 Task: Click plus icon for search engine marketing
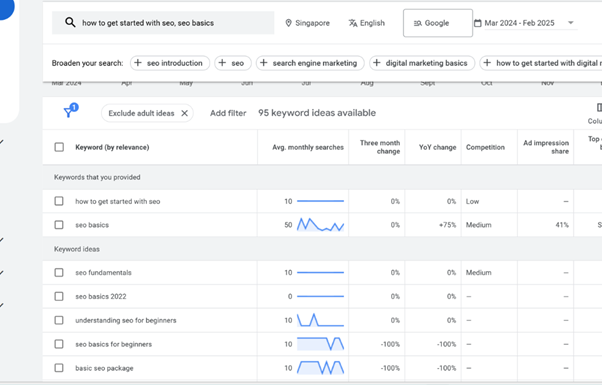click(264, 63)
